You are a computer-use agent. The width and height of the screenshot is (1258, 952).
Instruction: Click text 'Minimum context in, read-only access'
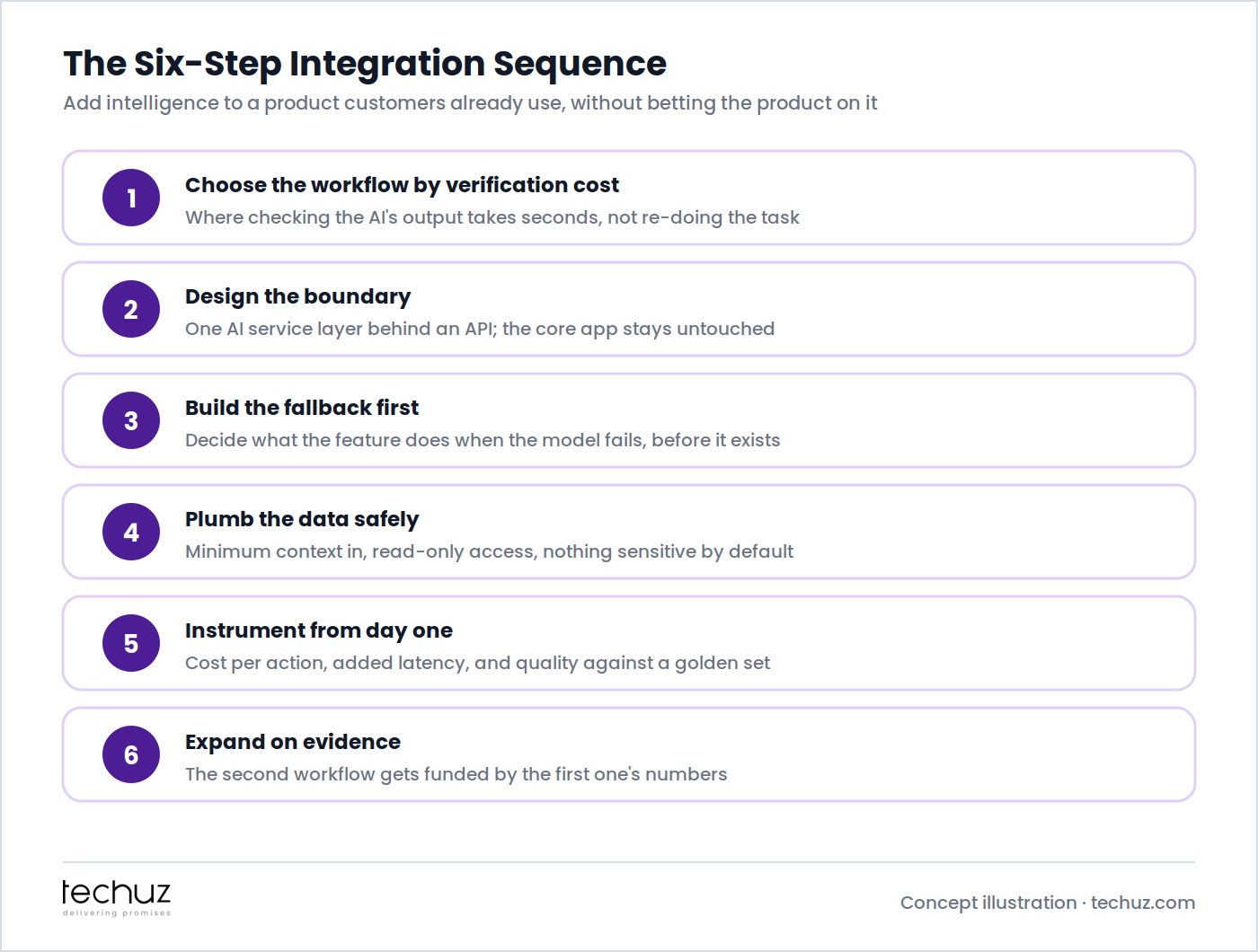pos(360,551)
